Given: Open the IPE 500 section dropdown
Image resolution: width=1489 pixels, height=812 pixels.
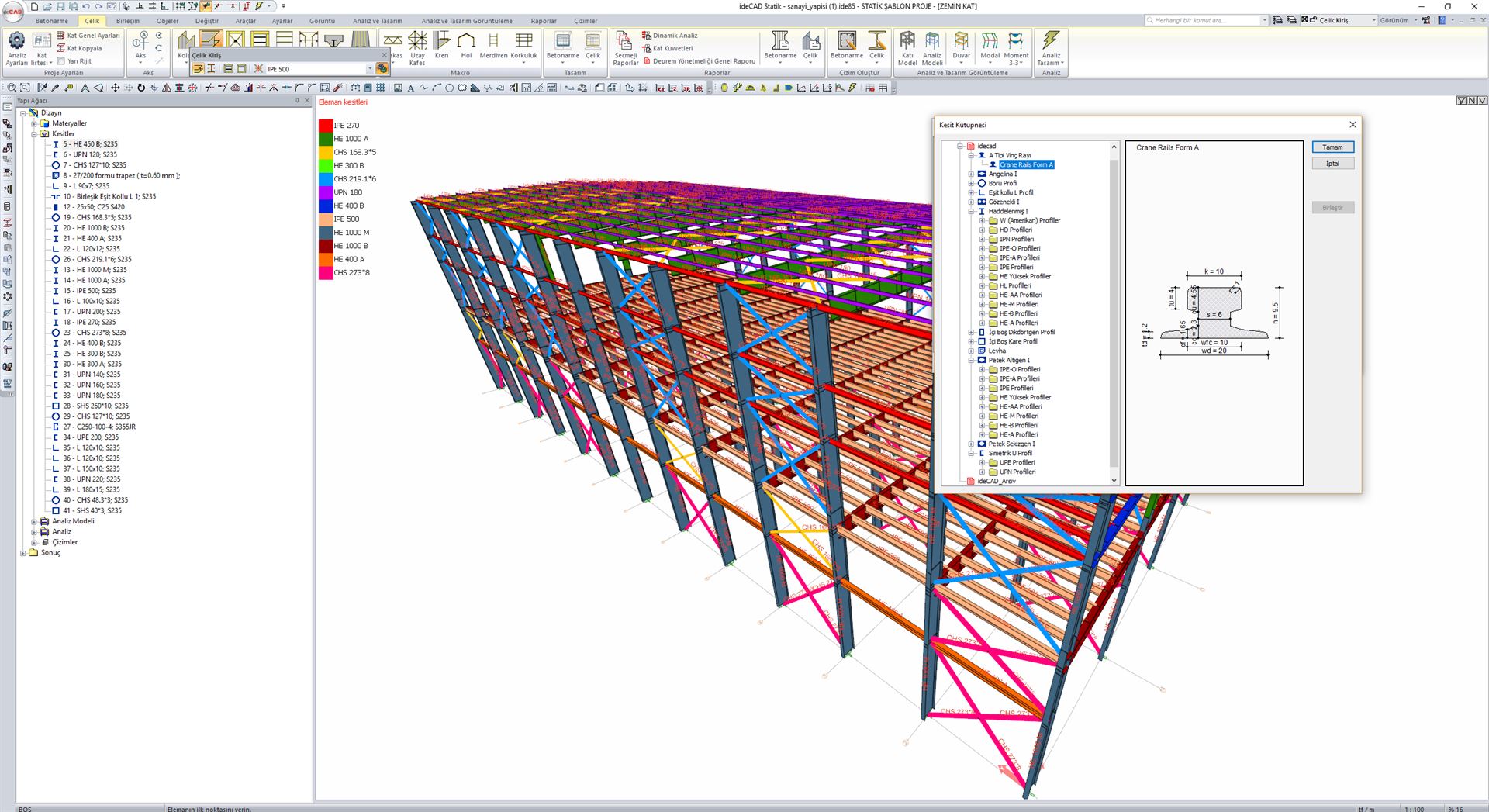Looking at the screenshot, I should (371, 68).
